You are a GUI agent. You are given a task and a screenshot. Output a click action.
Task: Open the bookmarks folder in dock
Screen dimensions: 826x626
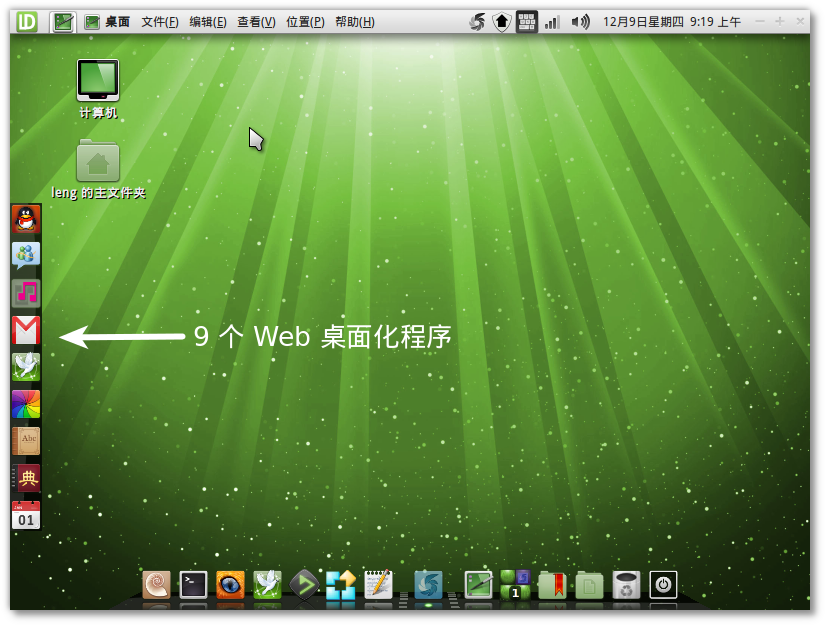pyautogui.click(x=552, y=585)
